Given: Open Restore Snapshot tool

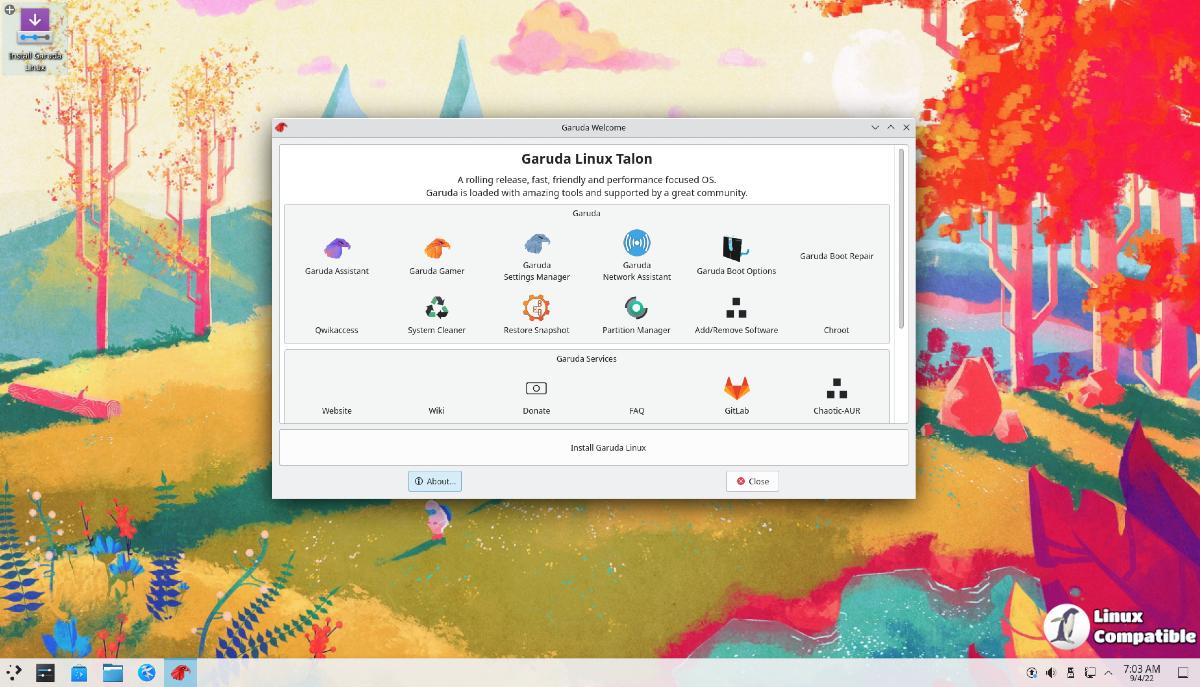Looking at the screenshot, I should tap(536, 313).
